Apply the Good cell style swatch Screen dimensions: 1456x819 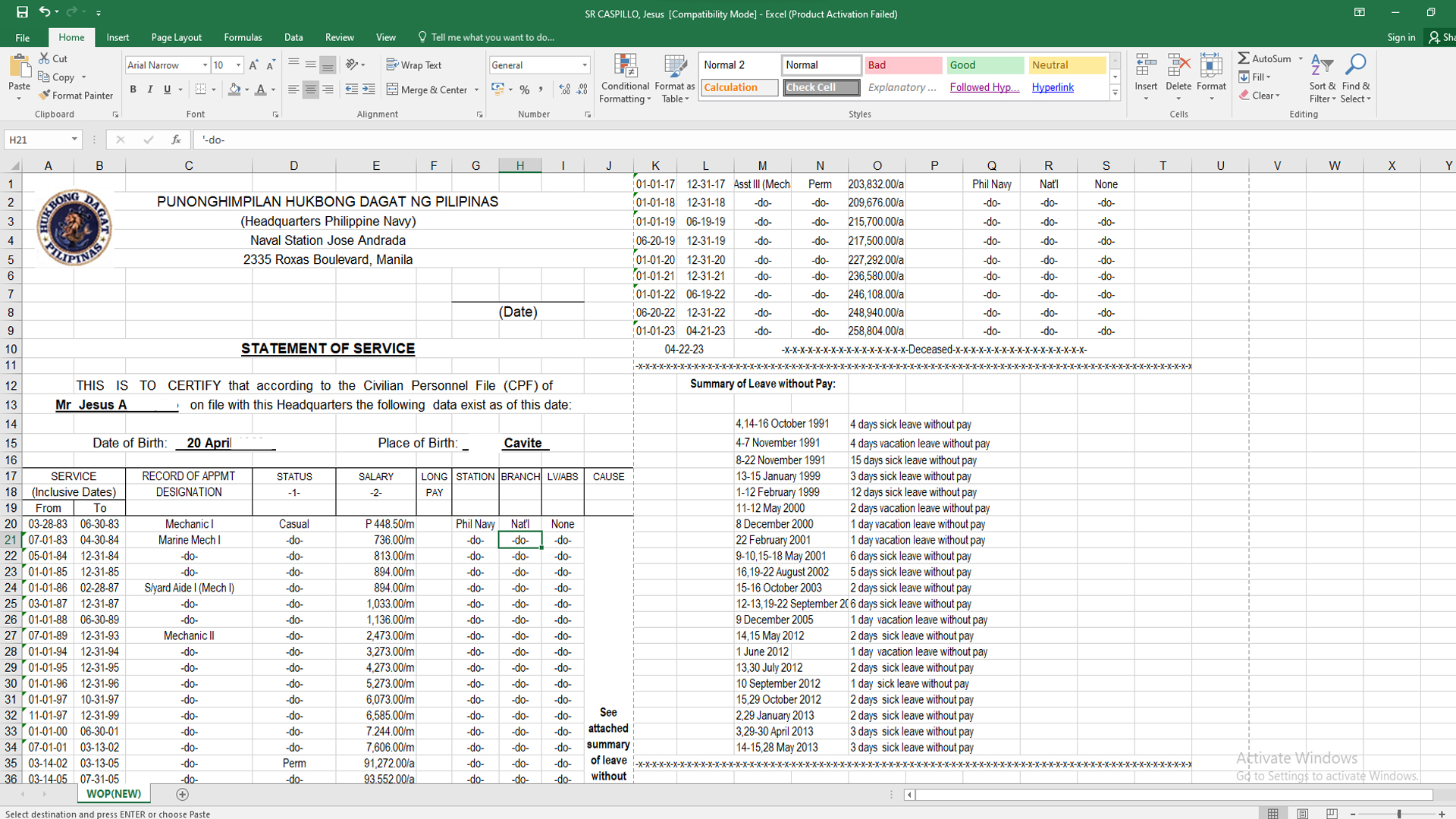point(984,65)
